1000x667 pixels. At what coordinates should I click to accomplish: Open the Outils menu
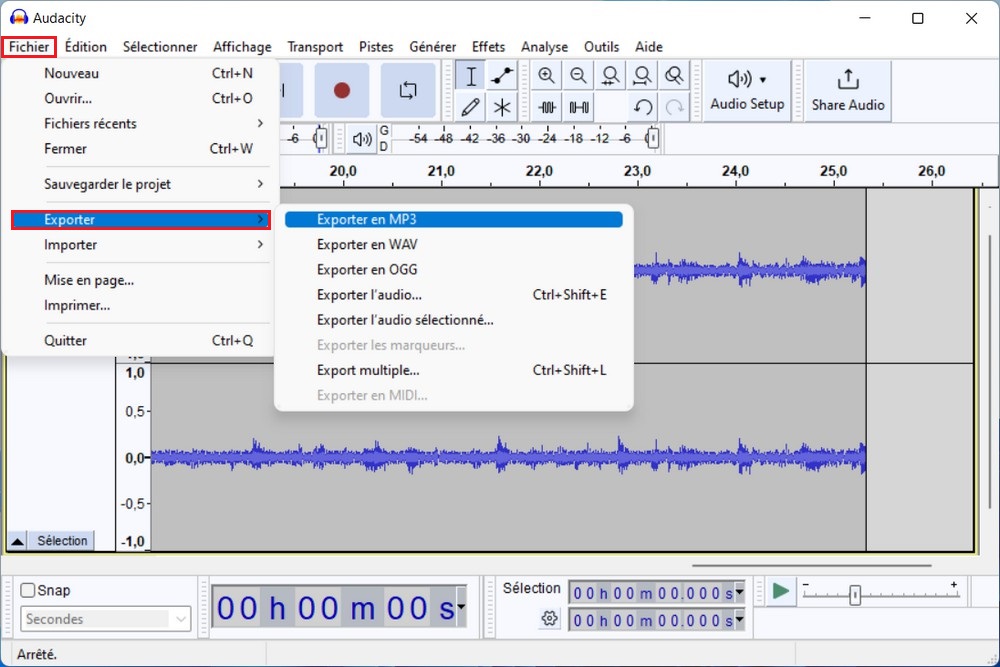pos(601,47)
